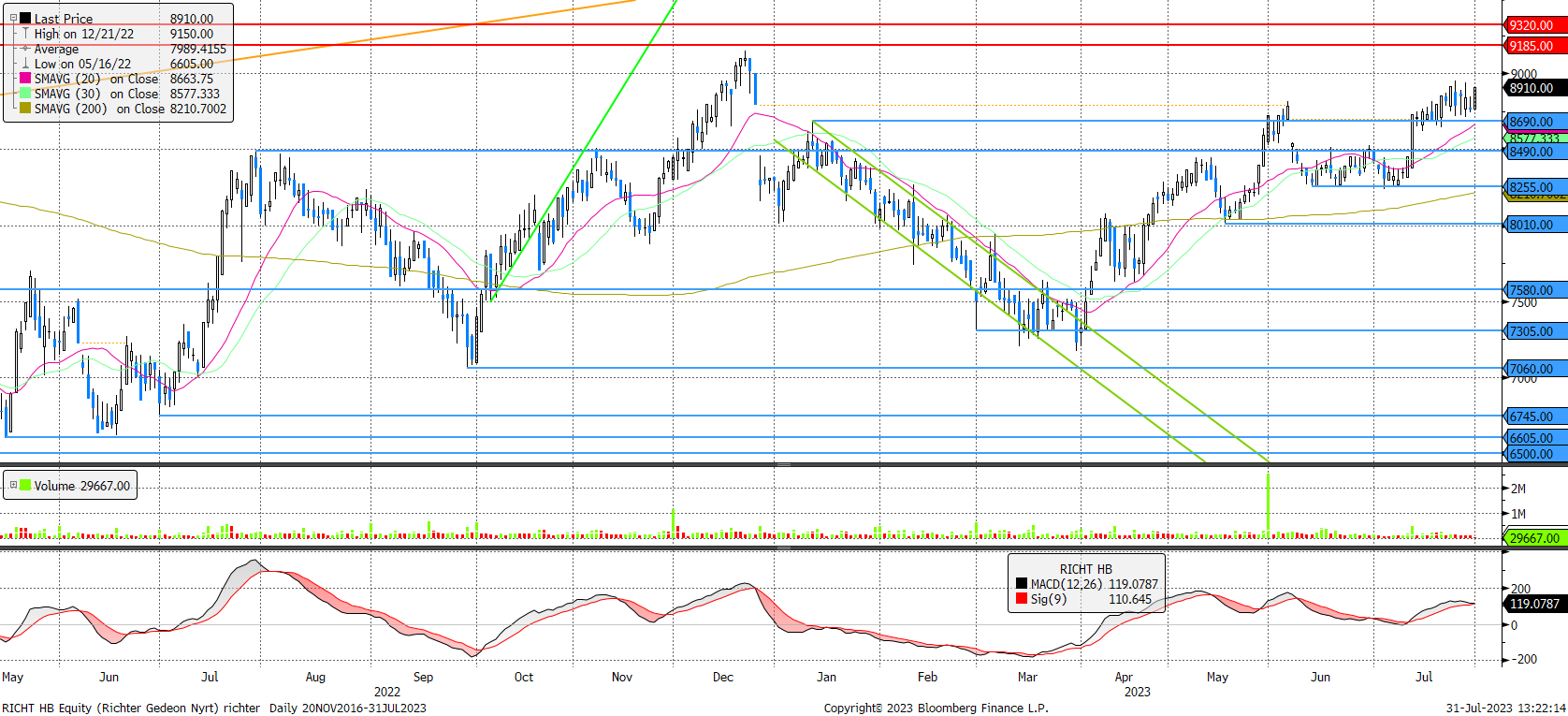Select the 8910.00 last price tag
Screen dimensions: 1568x716
click(x=1534, y=88)
